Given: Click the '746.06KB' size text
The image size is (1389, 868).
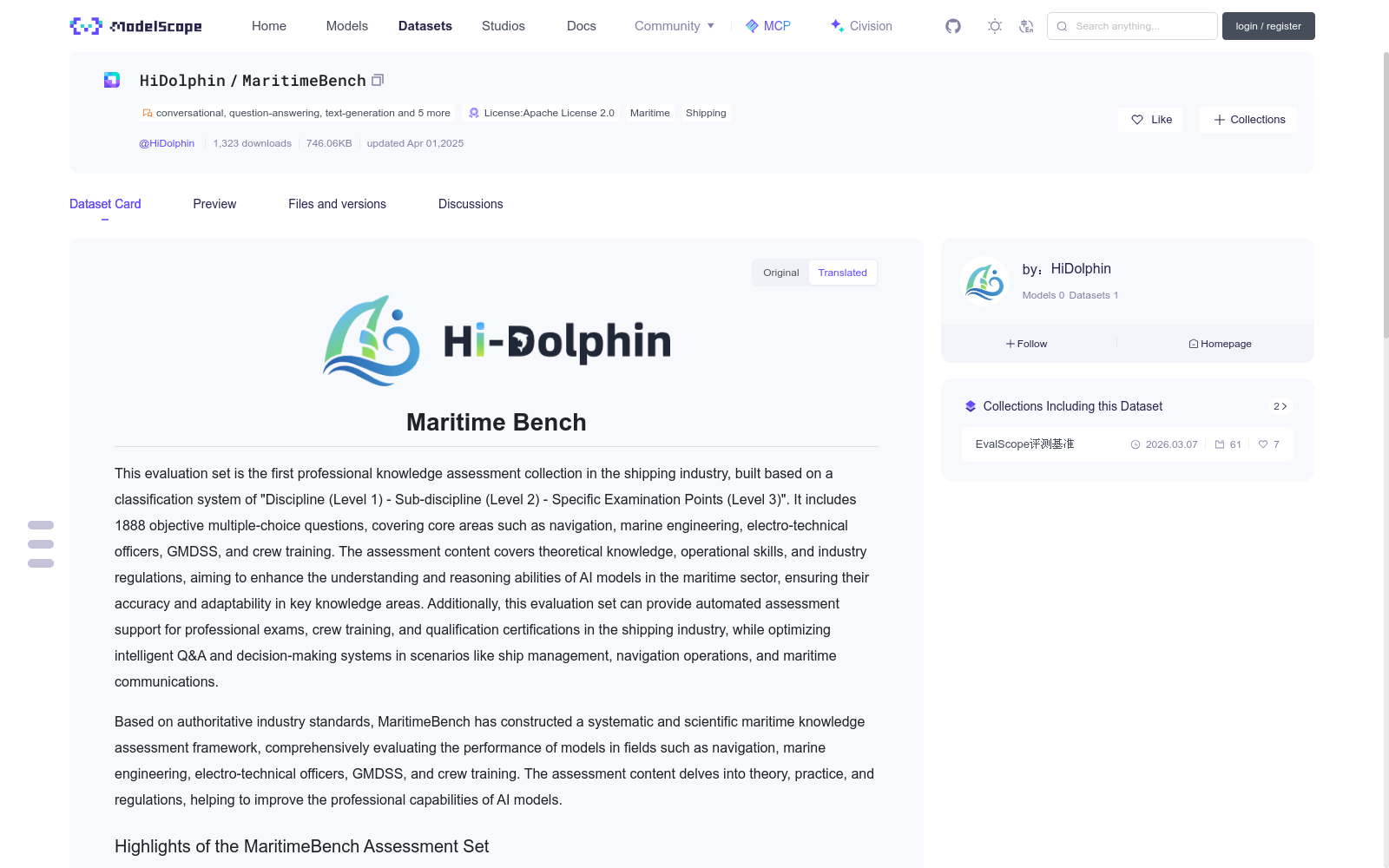Looking at the screenshot, I should 329,143.
